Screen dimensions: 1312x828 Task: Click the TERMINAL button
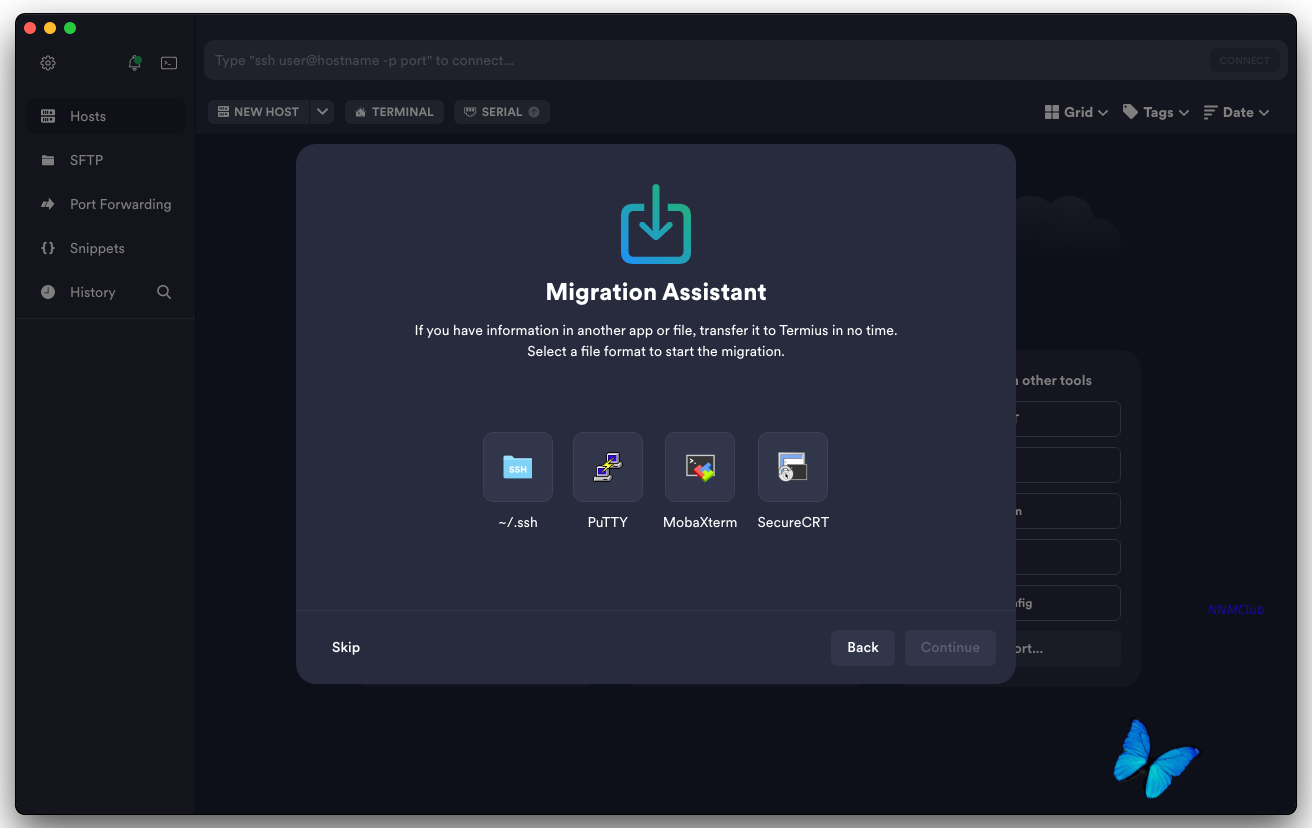tap(394, 112)
